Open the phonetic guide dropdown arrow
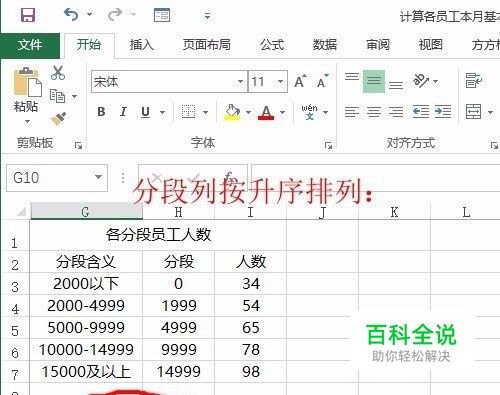Screen dimensions: 500x395 pyautogui.click(x=326, y=112)
